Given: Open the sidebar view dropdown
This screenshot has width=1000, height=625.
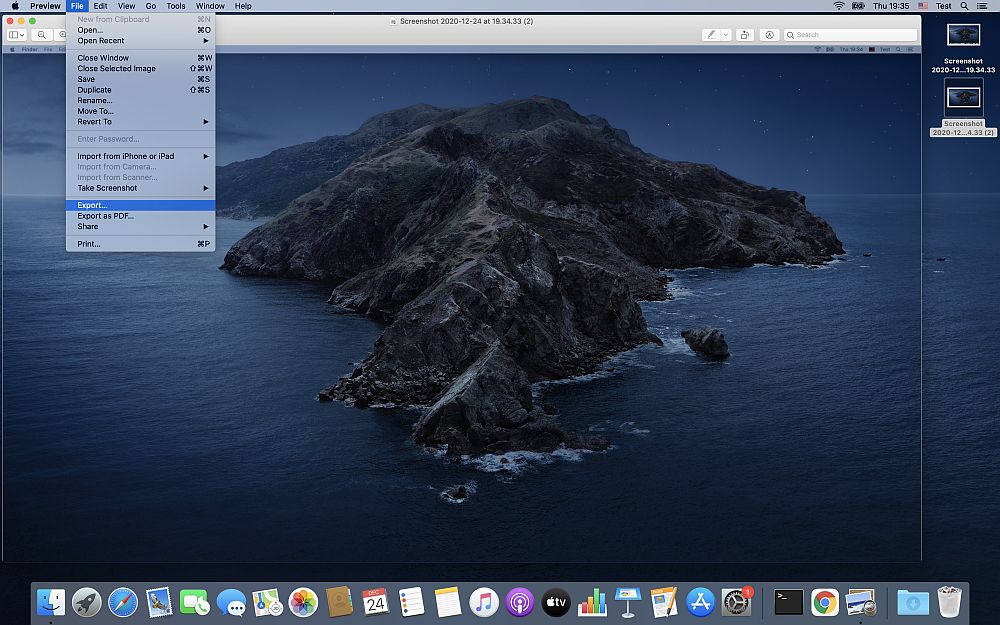Looking at the screenshot, I should [17, 35].
